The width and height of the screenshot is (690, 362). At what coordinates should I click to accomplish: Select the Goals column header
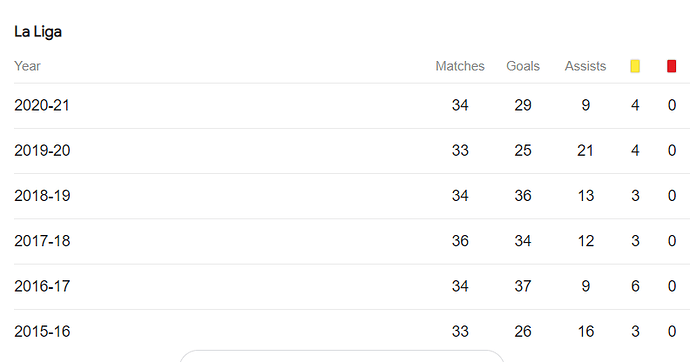tap(523, 66)
